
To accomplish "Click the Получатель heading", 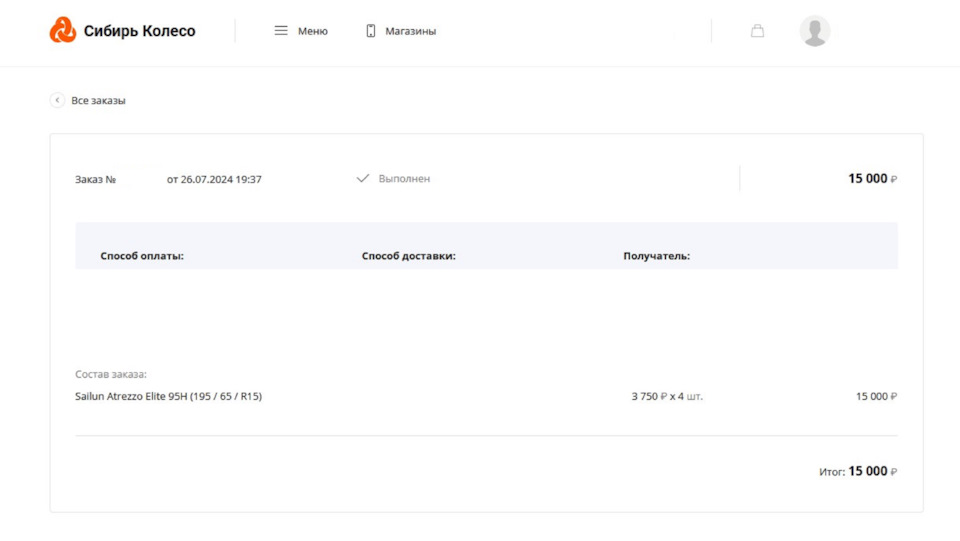I will click(656, 256).
